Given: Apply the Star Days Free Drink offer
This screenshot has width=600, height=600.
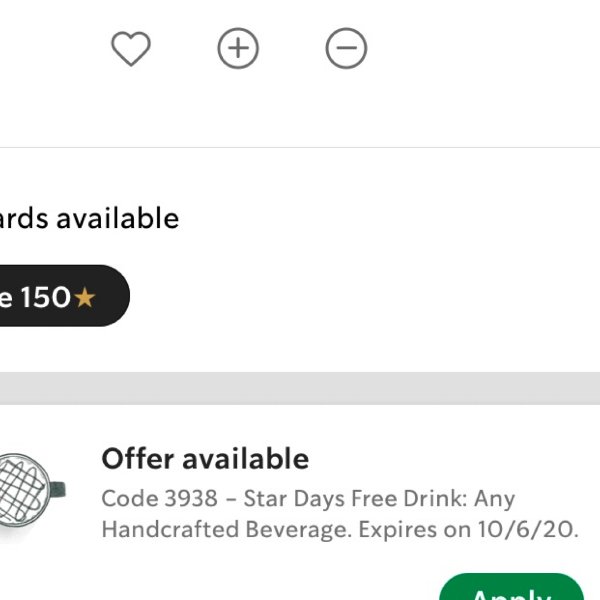Looking at the screenshot, I should pyautogui.click(x=512, y=587).
